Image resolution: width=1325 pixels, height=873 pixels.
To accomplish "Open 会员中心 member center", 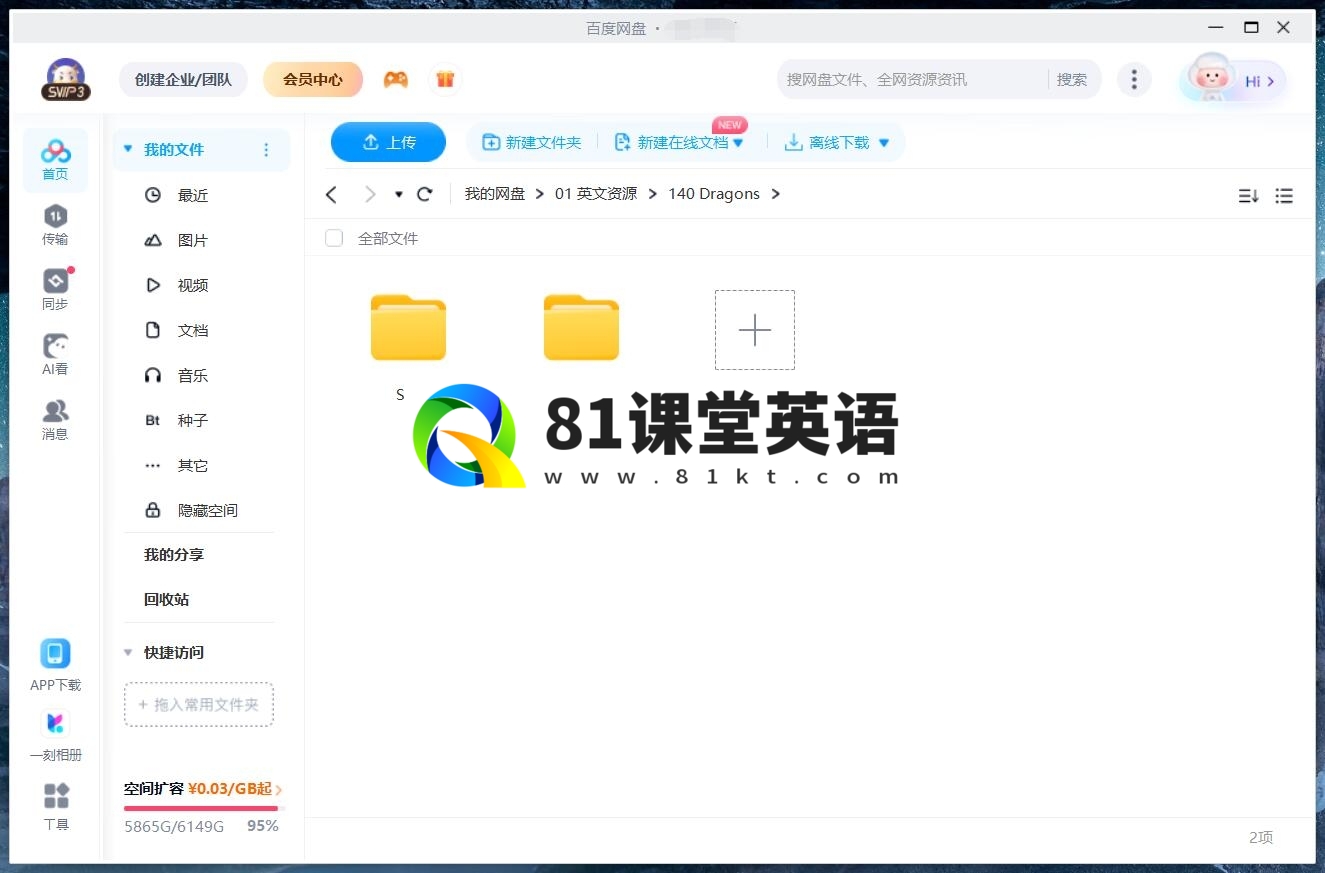I will 313,79.
